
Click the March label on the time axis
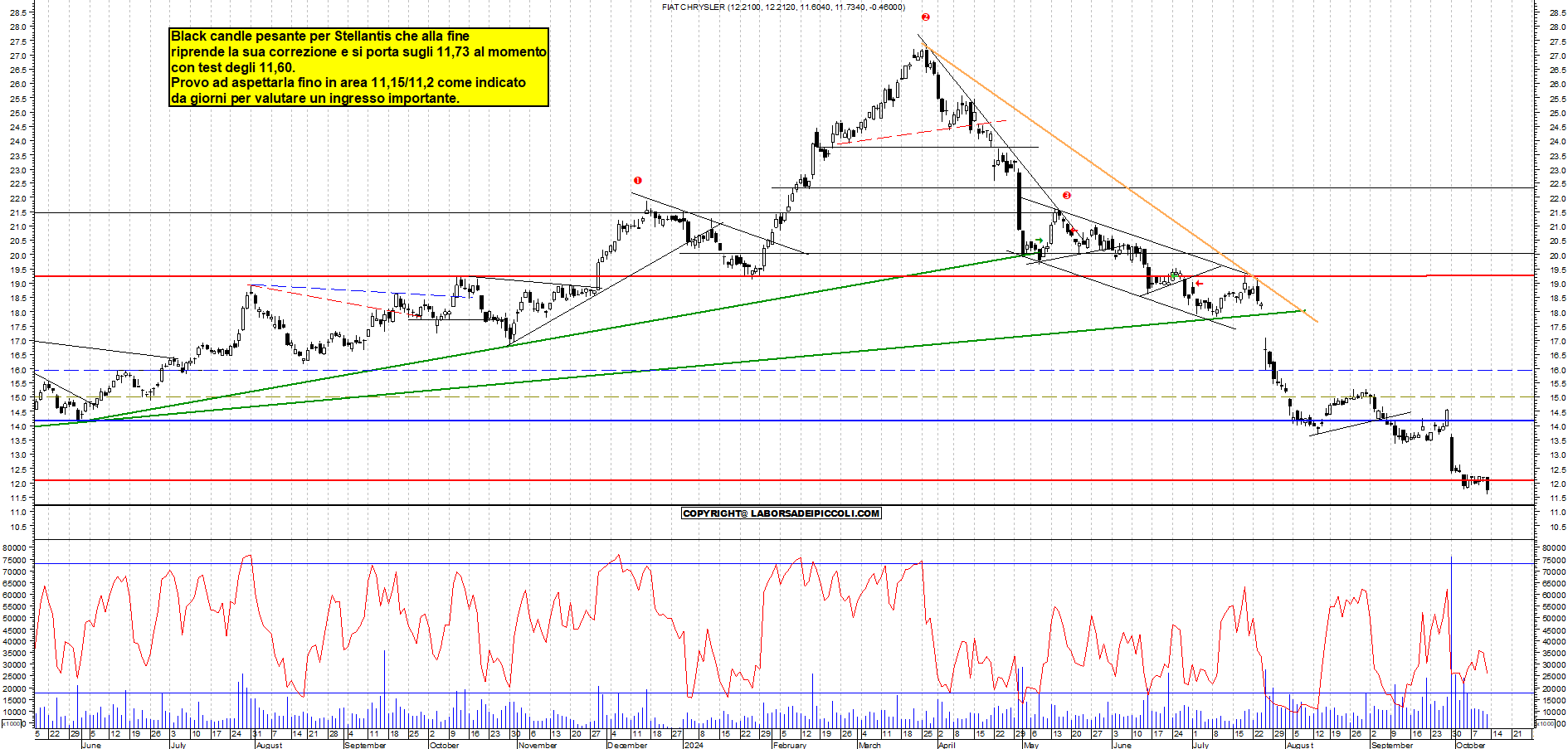(x=869, y=745)
